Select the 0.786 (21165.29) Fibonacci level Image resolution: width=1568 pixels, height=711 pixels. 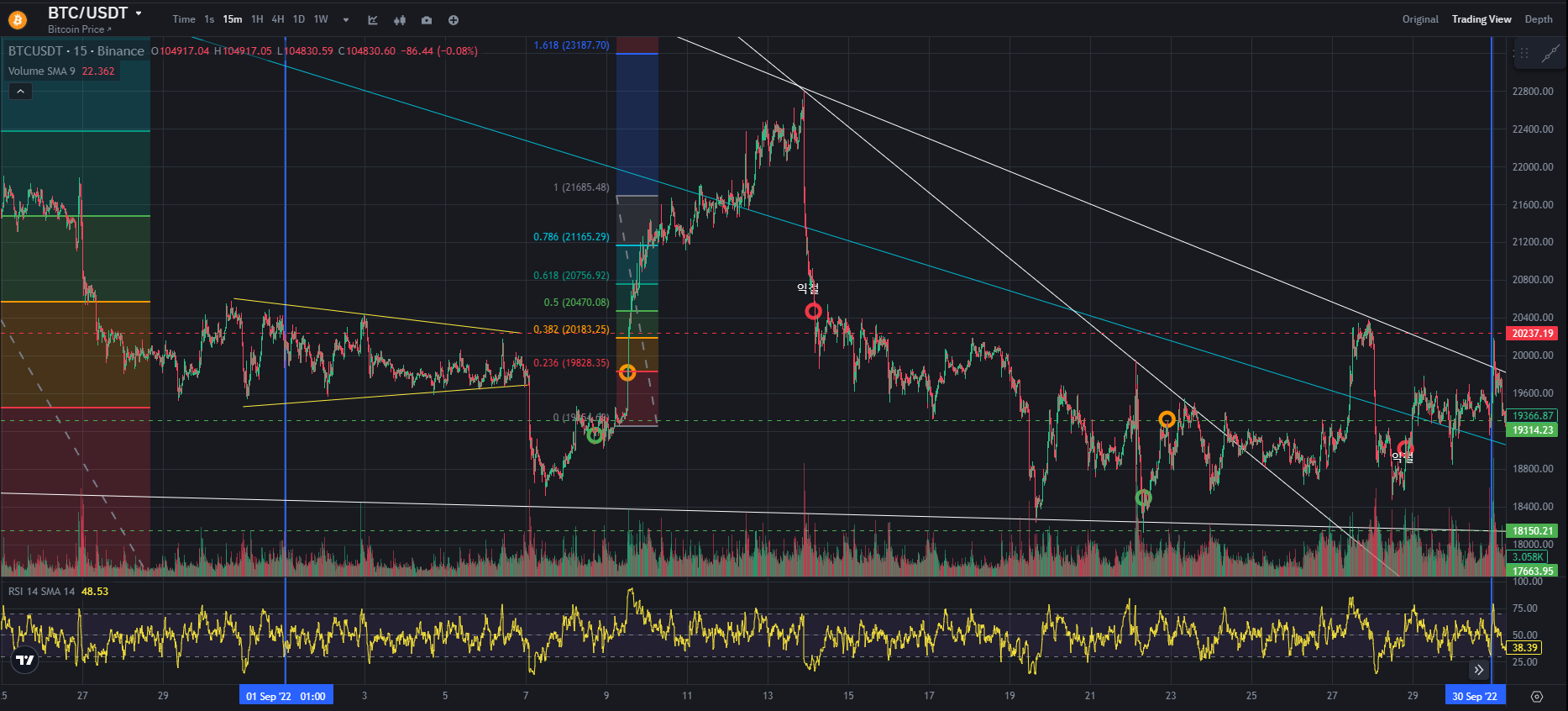pyautogui.click(x=572, y=237)
